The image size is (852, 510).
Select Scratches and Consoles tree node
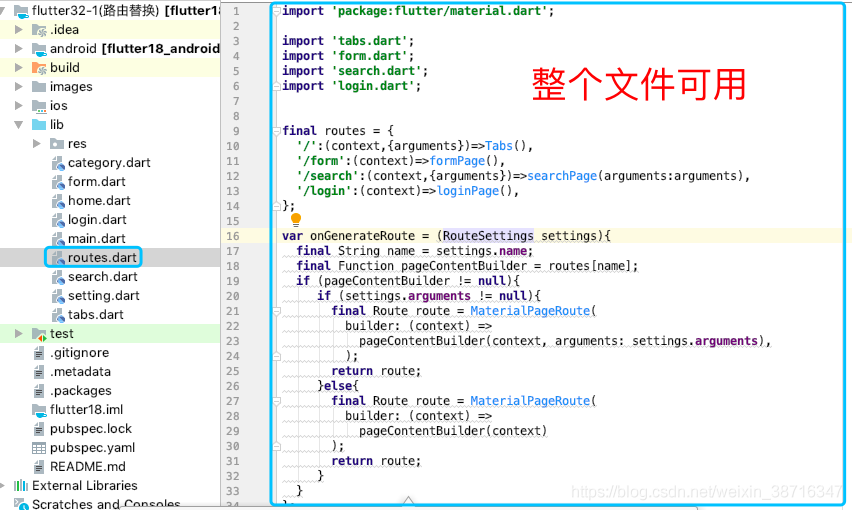[x=106, y=503]
